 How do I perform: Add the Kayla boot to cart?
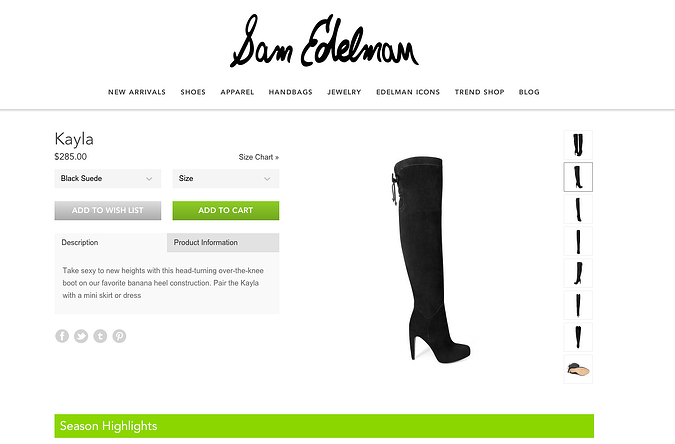coord(226,211)
